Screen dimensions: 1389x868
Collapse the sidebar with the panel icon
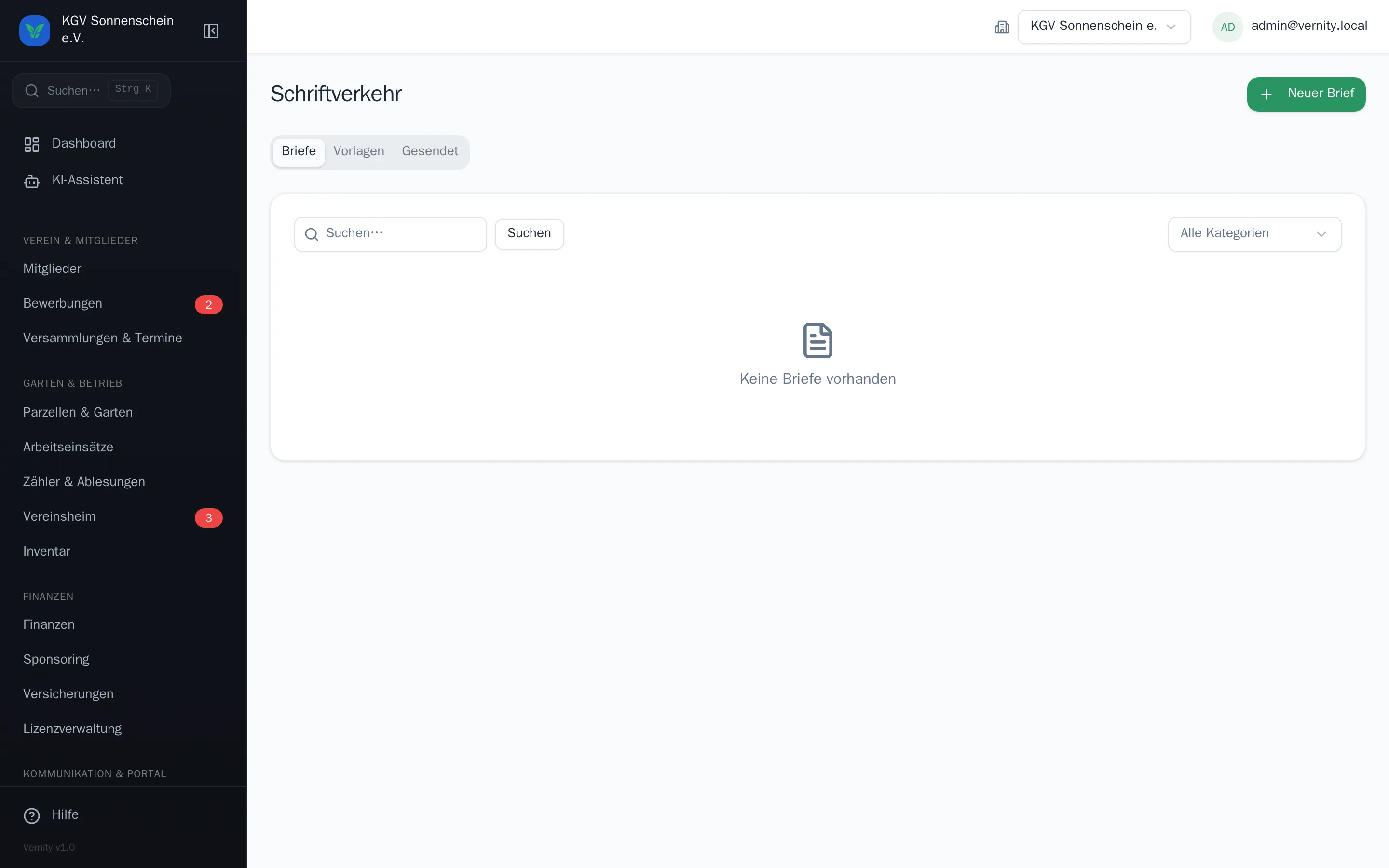pyautogui.click(x=211, y=30)
